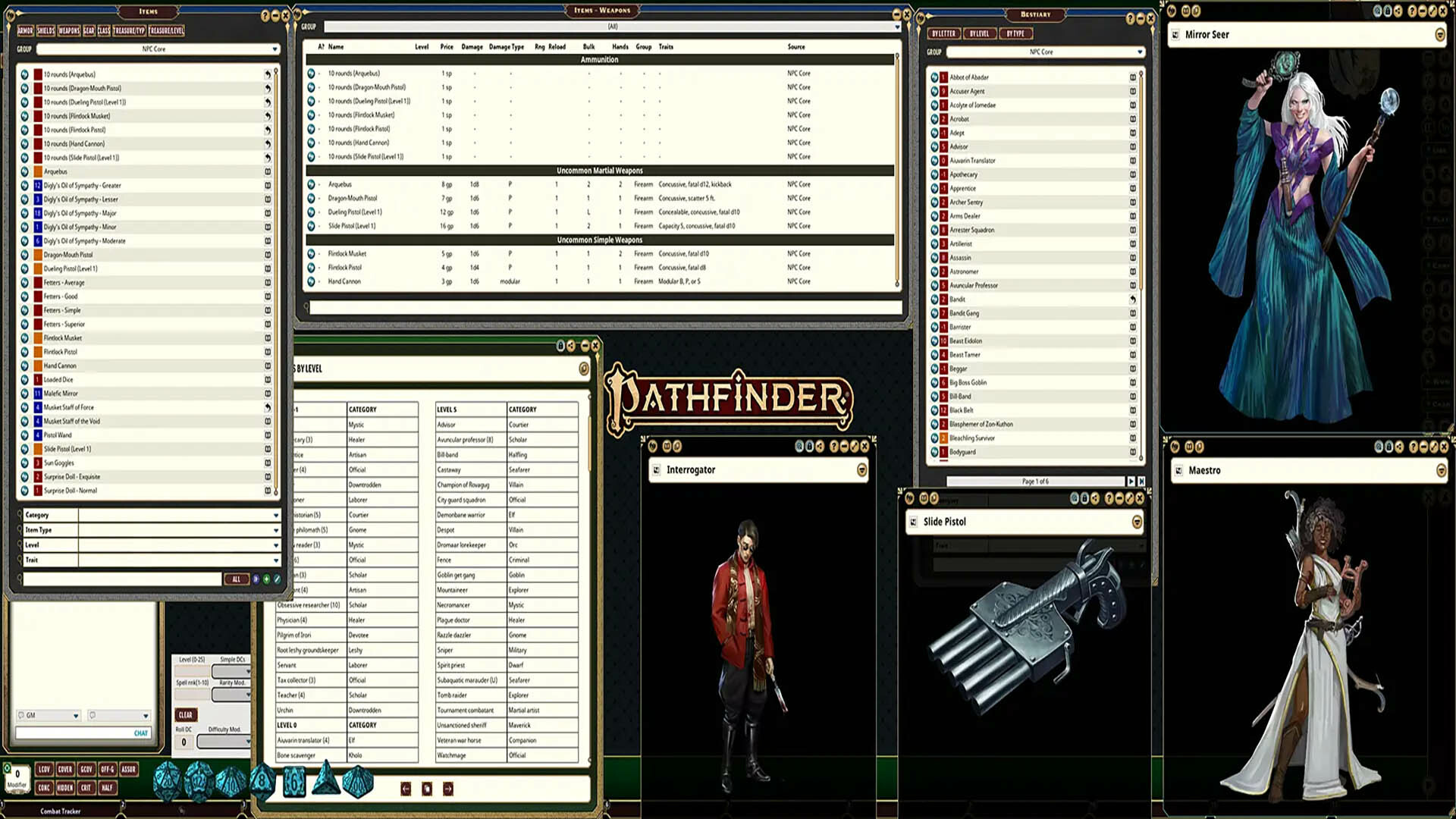Screen dimensions: 1456x819
Task: Toggle the COVER modifier button
Action: [x=65, y=769]
